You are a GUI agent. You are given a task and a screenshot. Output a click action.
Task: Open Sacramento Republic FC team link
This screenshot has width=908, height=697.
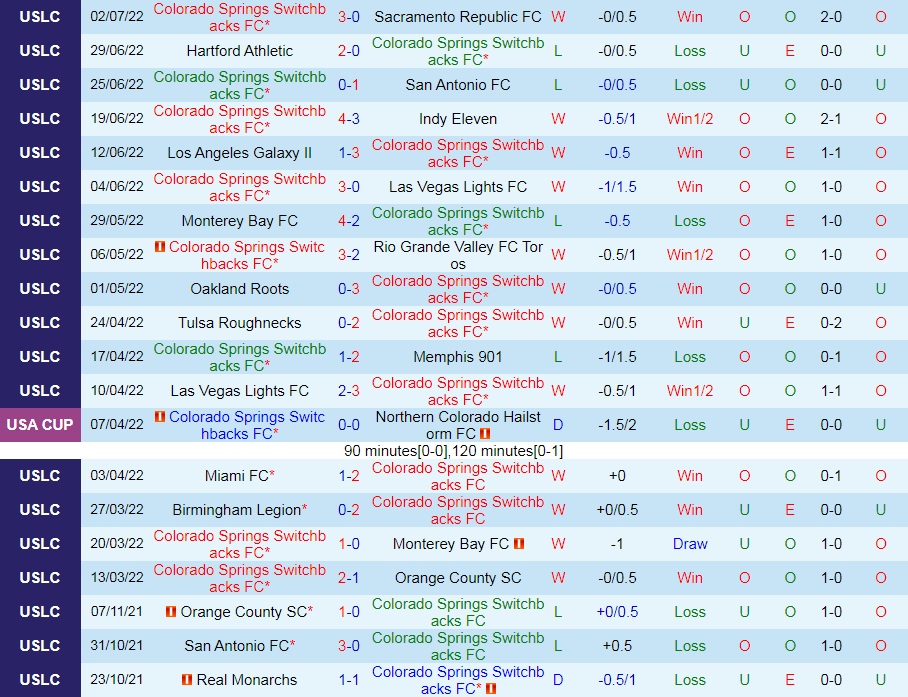pos(457,17)
